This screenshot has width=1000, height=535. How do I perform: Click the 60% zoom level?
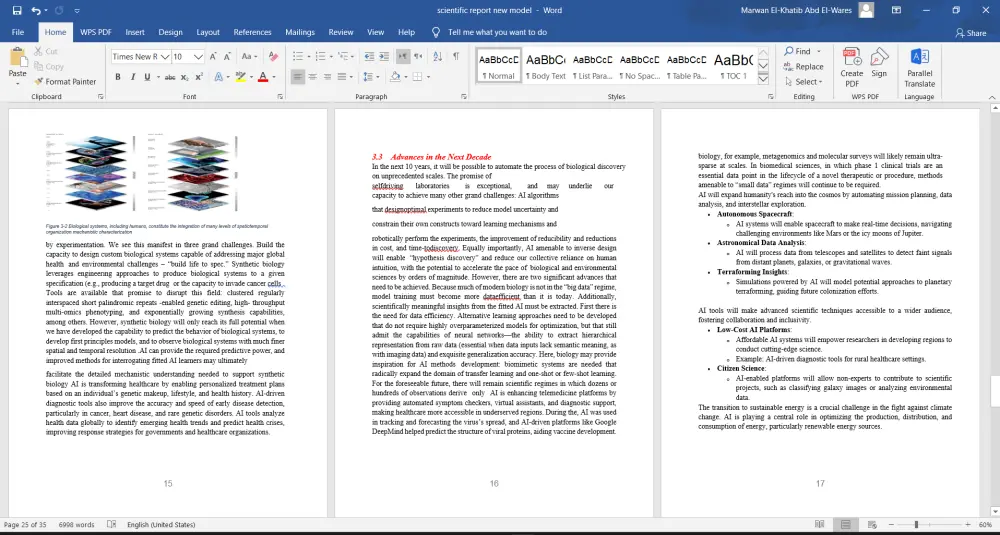tap(985, 525)
